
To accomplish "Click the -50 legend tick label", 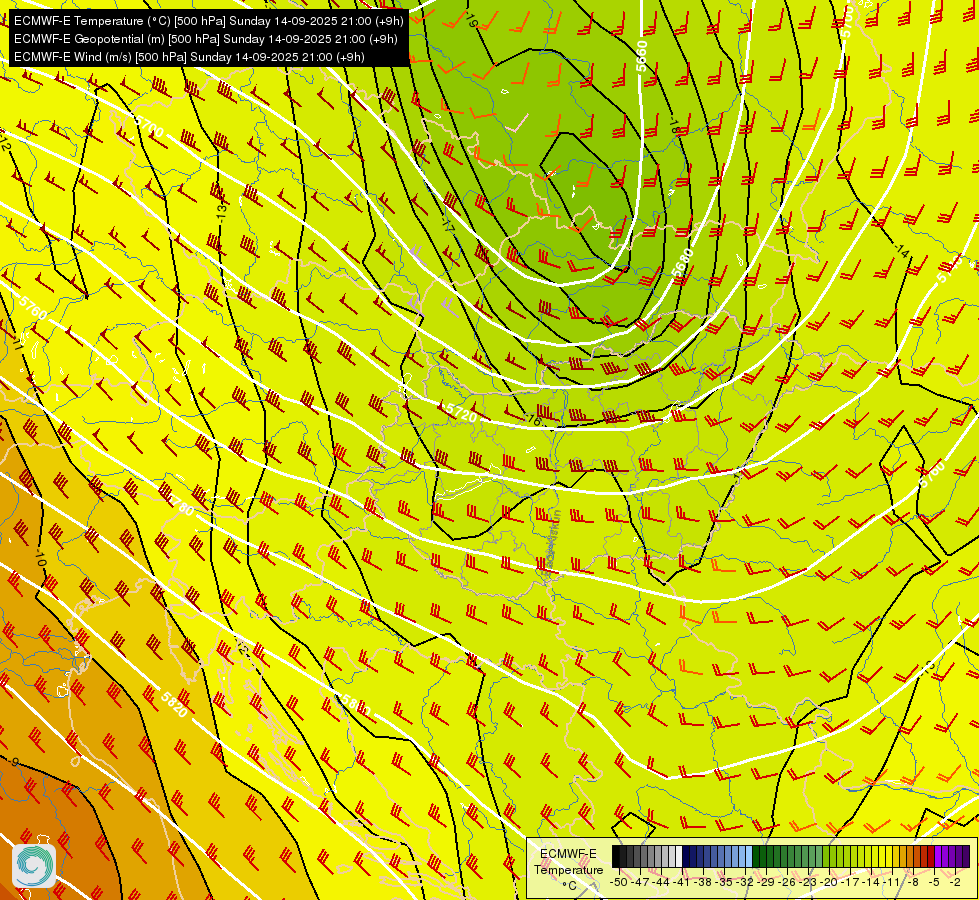I will pyautogui.click(x=619, y=883).
